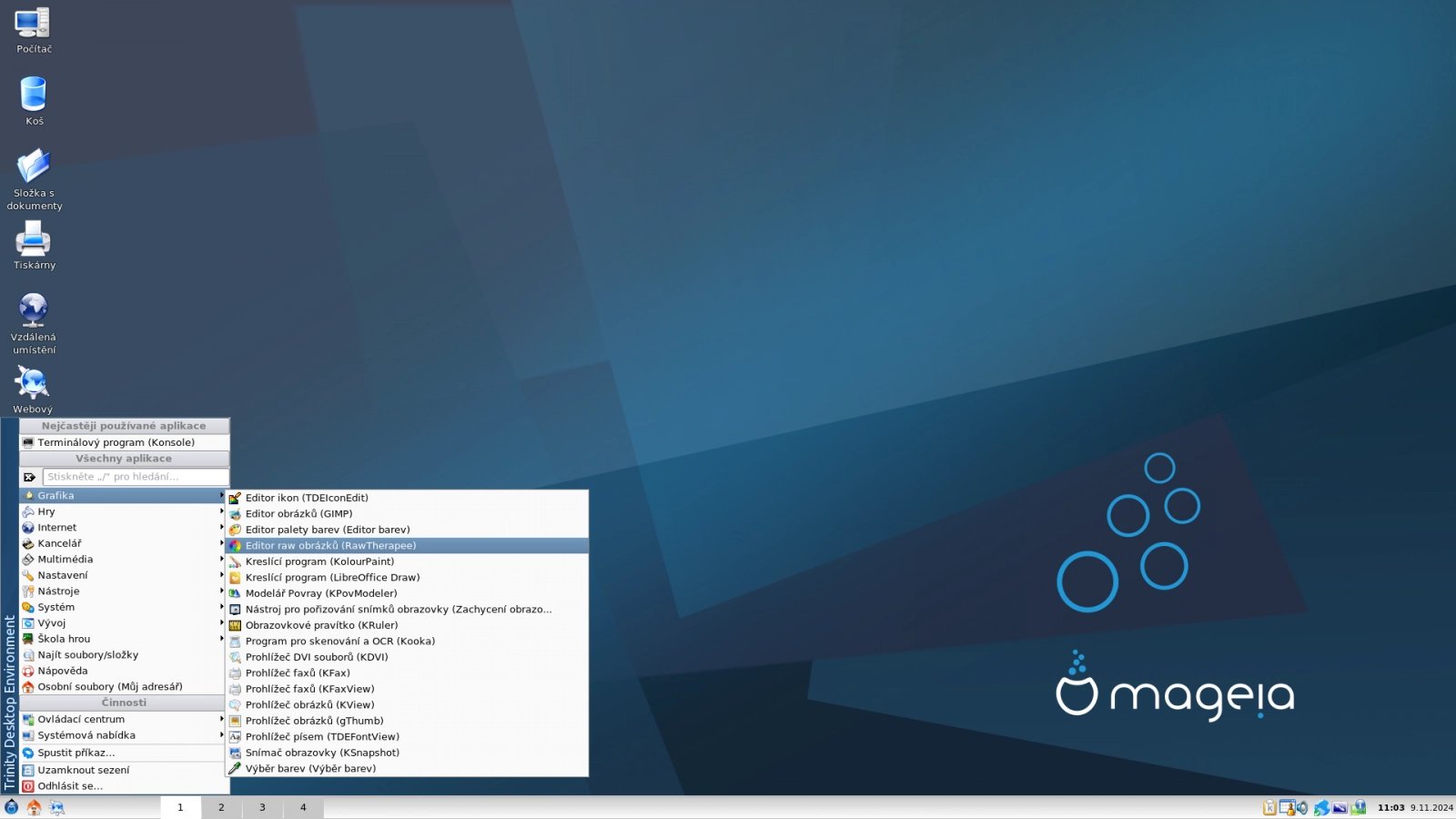Switch to virtual desktop 1
This screenshot has width=1456, height=819.
[x=180, y=807]
